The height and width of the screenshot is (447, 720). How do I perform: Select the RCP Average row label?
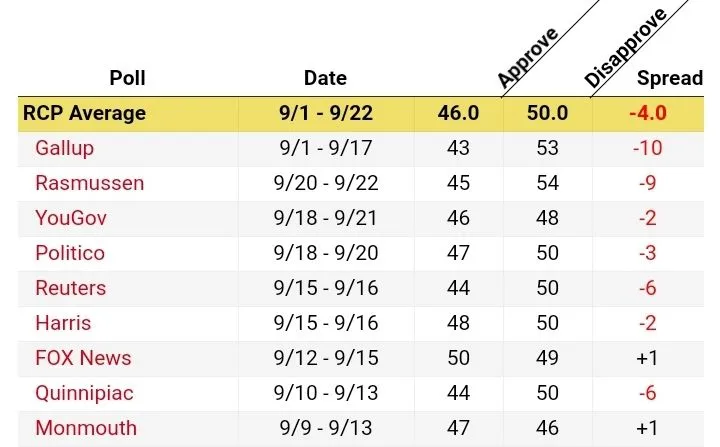tap(84, 113)
